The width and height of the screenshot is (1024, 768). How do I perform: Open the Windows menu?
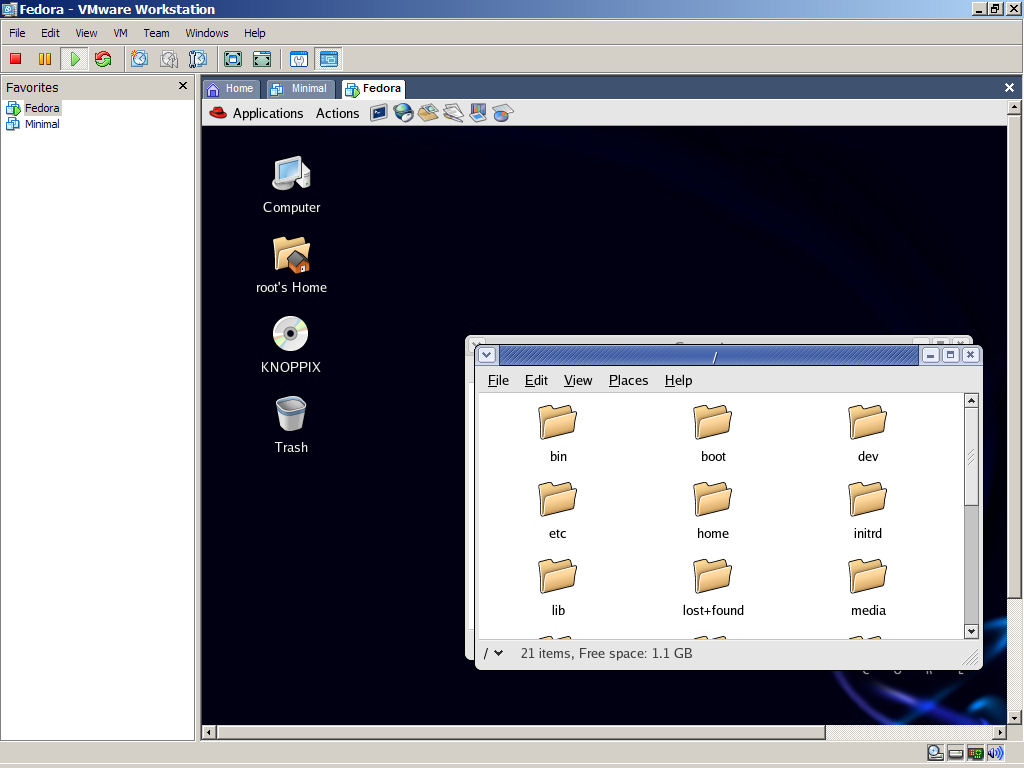pyautogui.click(x=206, y=33)
